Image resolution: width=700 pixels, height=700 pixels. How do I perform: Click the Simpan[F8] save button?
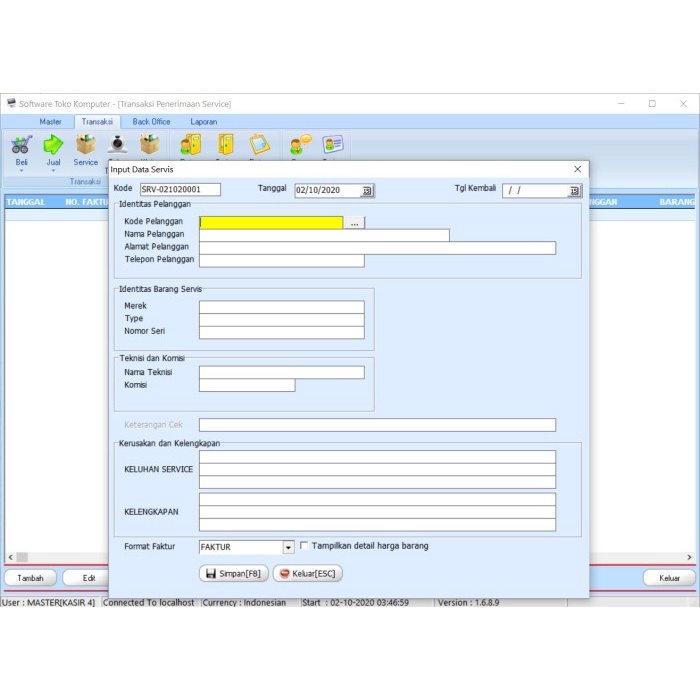(x=233, y=573)
